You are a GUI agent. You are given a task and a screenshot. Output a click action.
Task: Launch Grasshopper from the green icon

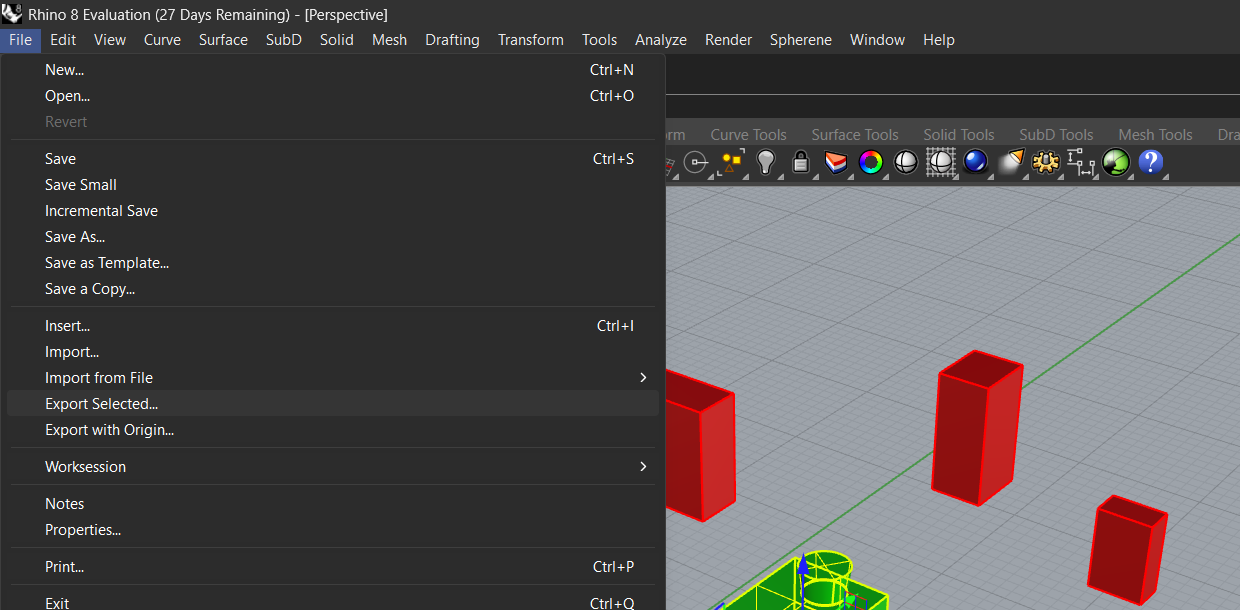(x=1115, y=162)
